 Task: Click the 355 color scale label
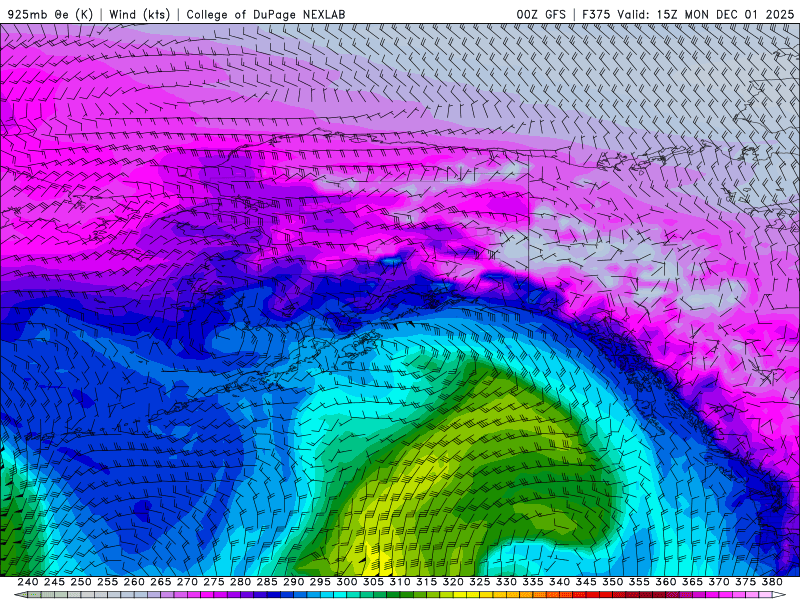[x=639, y=582]
